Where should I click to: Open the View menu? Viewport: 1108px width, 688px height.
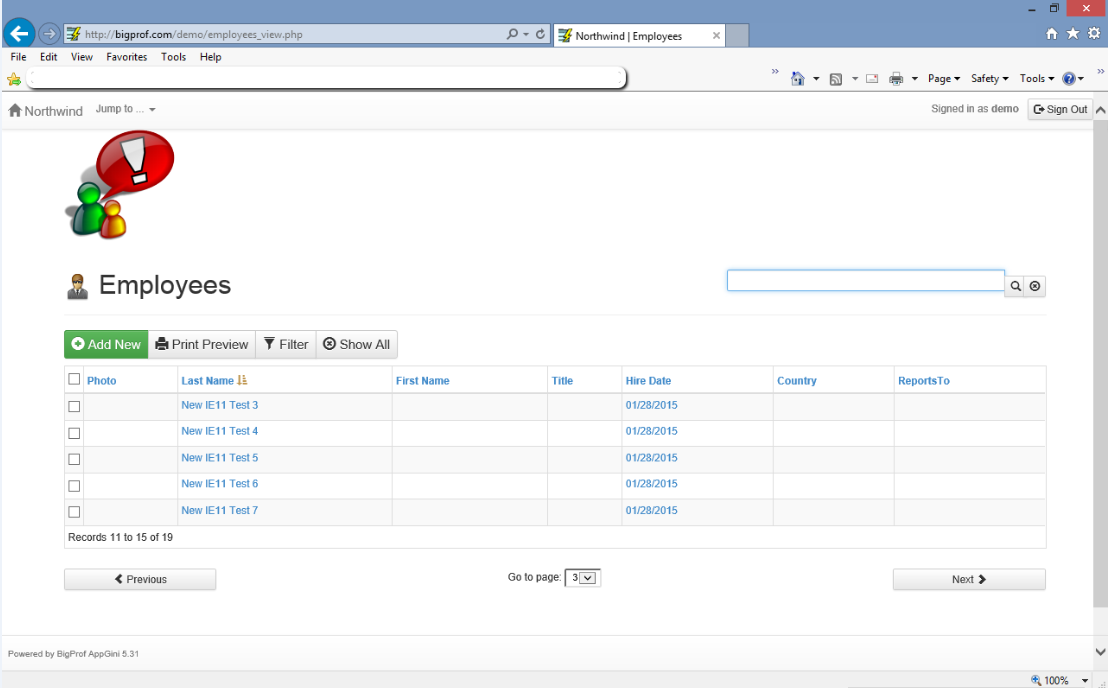coord(82,57)
